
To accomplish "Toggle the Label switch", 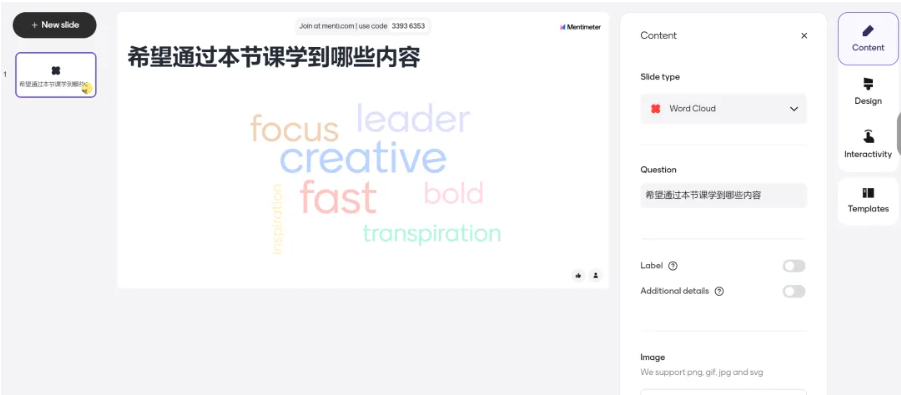I will coord(794,266).
